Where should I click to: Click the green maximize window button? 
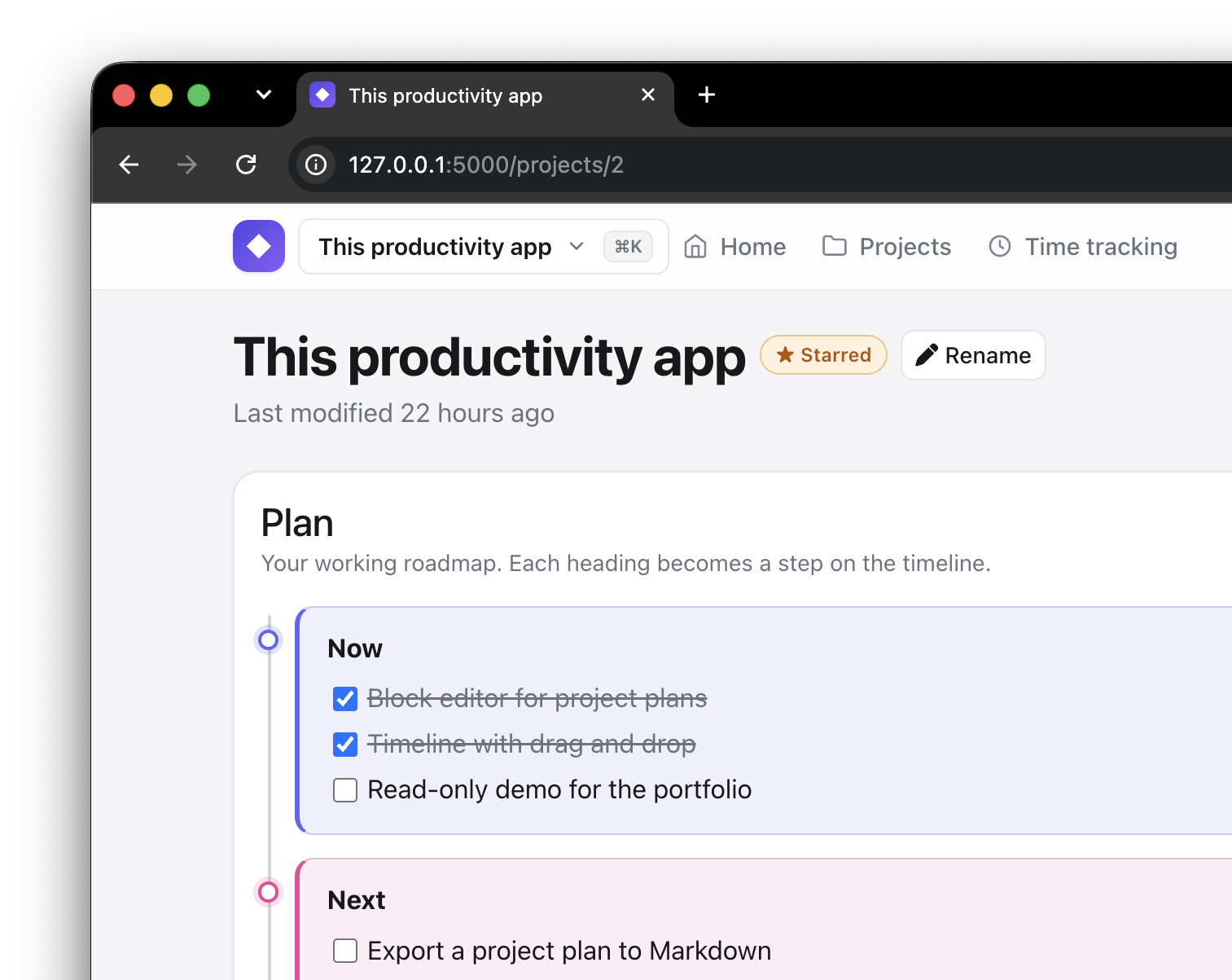(x=199, y=95)
